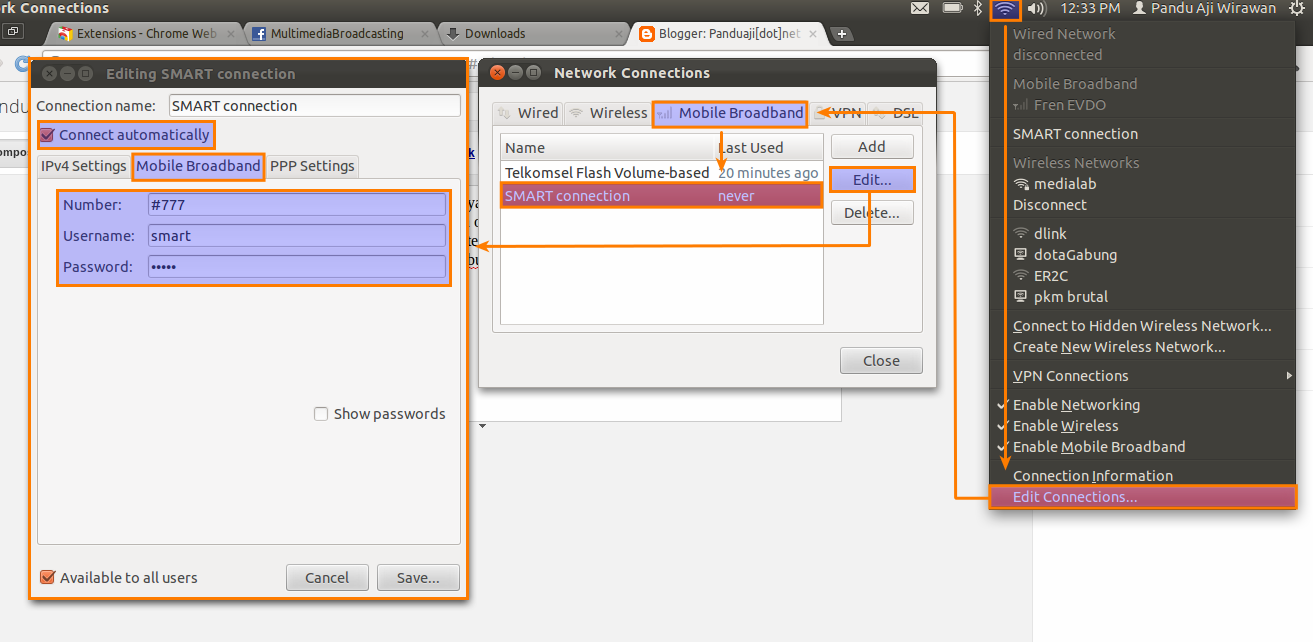Screen dimensions: 1313x643
Task: Open the PPP Settings tab
Action: (x=312, y=166)
